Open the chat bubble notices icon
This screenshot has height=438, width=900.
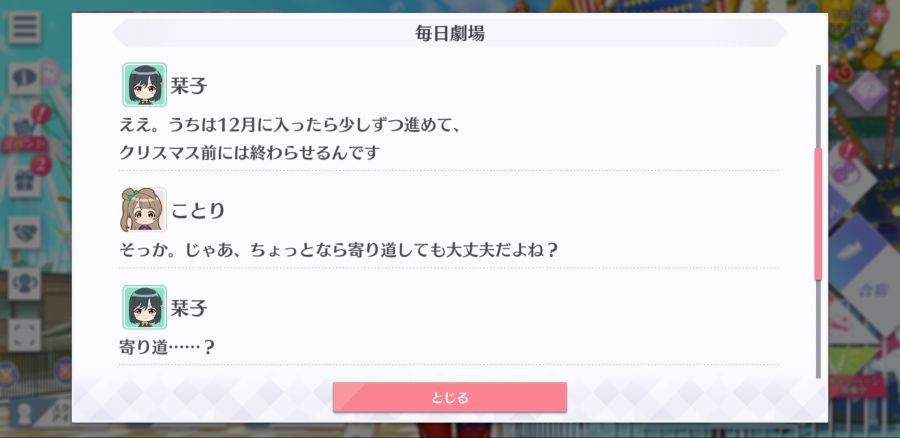[24, 79]
